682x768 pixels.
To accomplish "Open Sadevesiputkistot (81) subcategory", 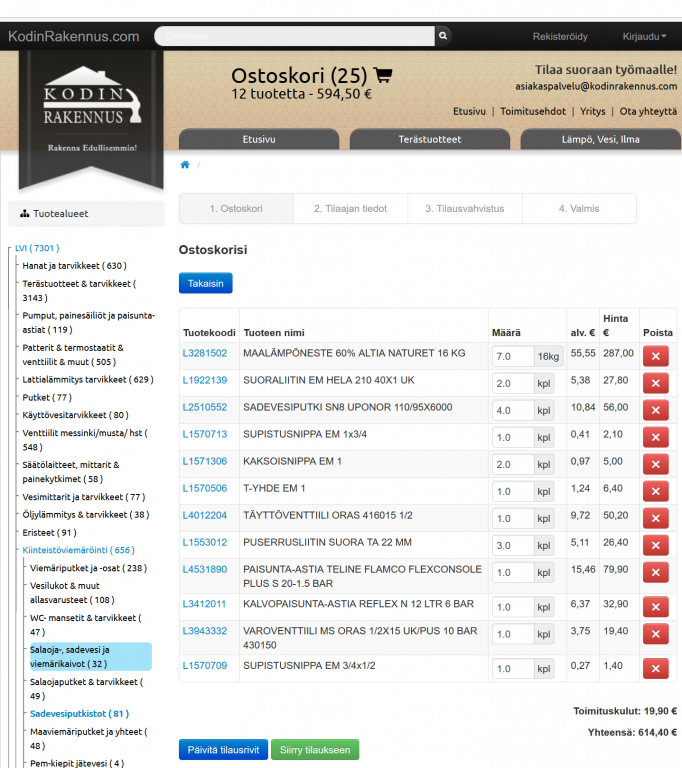I will pyautogui.click(x=79, y=714).
